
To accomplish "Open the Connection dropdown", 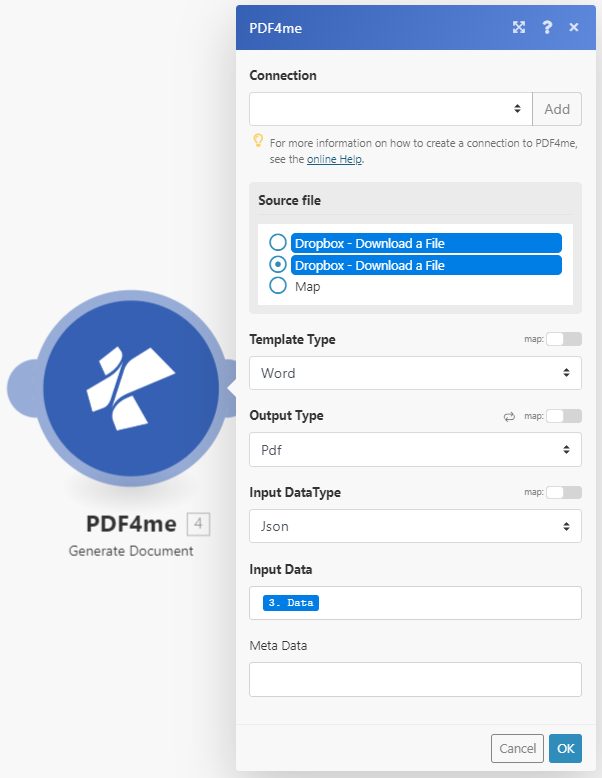I will pos(390,109).
